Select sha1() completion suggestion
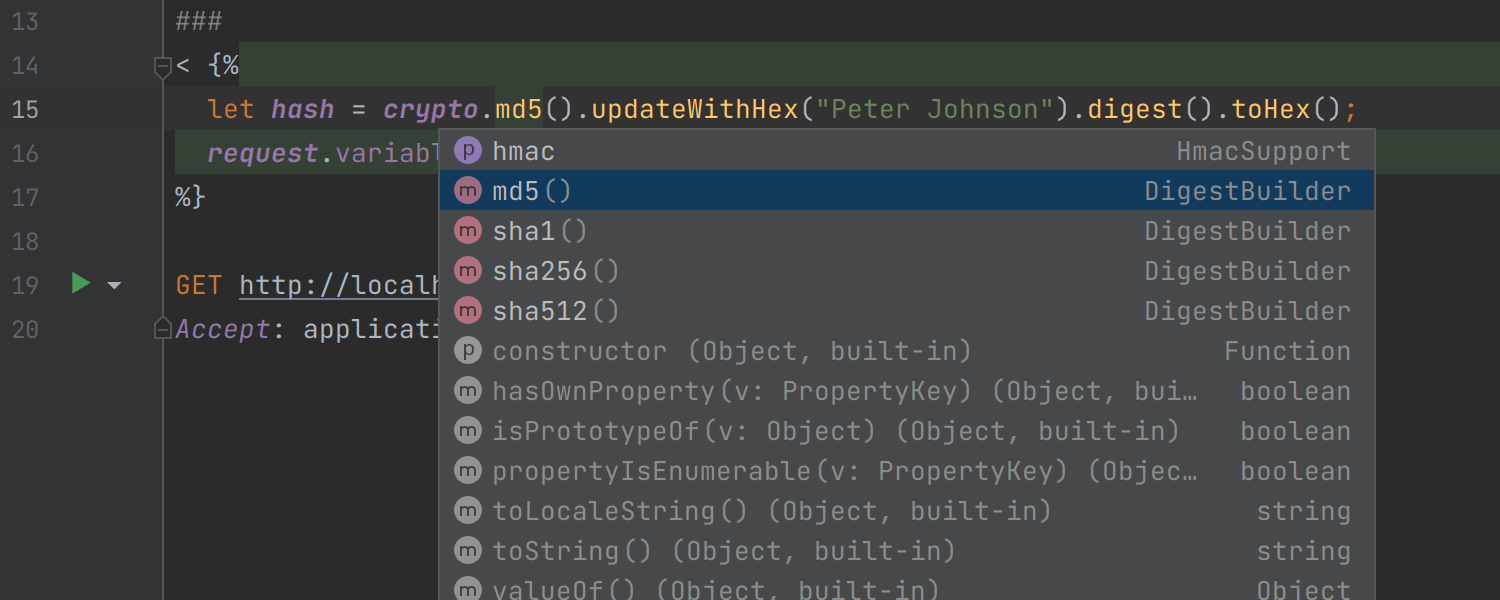Screen dimensions: 1500x600 point(539,231)
